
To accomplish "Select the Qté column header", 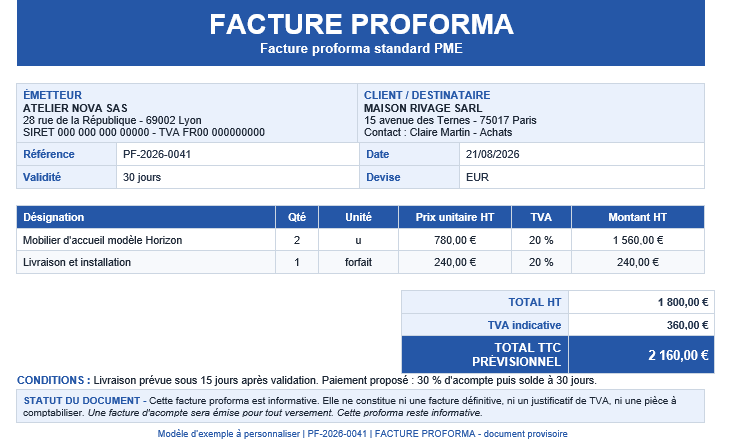I will coord(297,217).
